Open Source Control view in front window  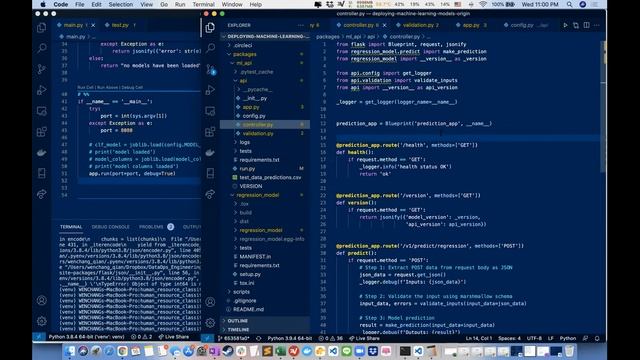coord(210,69)
